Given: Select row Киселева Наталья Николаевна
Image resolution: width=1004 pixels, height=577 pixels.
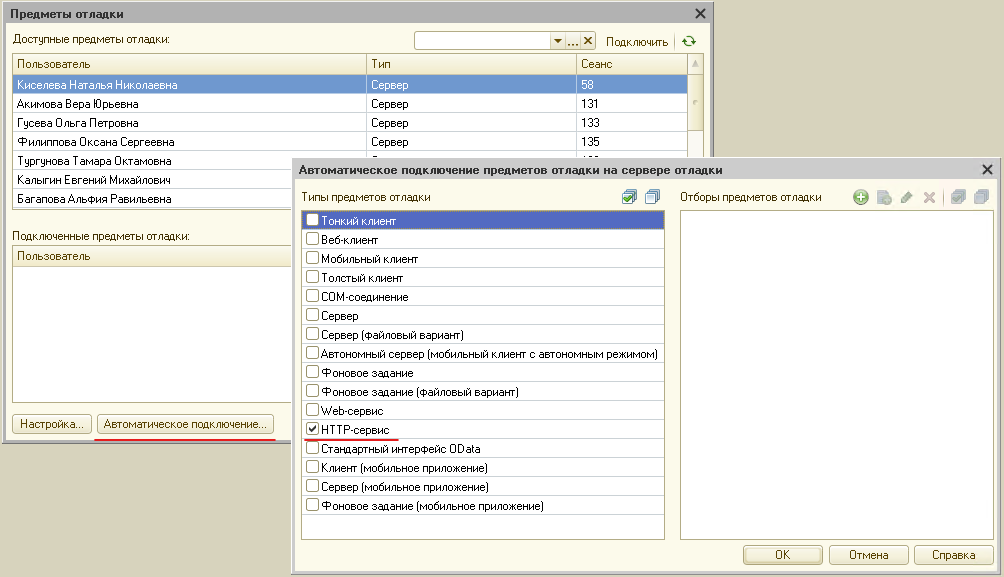Looking at the screenshot, I should coord(350,85).
